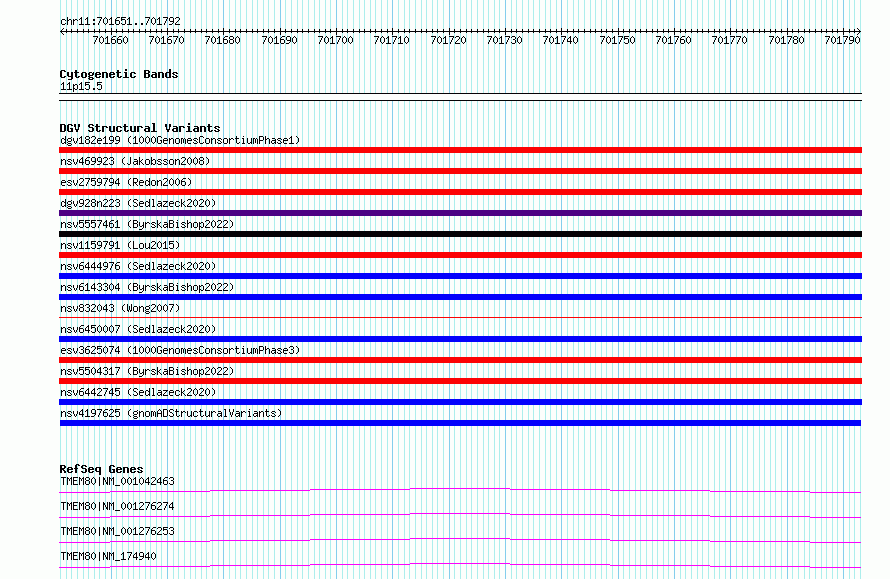Click the magenta gene line under NM_001042463
This screenshot has width=890, height=579.
tap(460, 490)
